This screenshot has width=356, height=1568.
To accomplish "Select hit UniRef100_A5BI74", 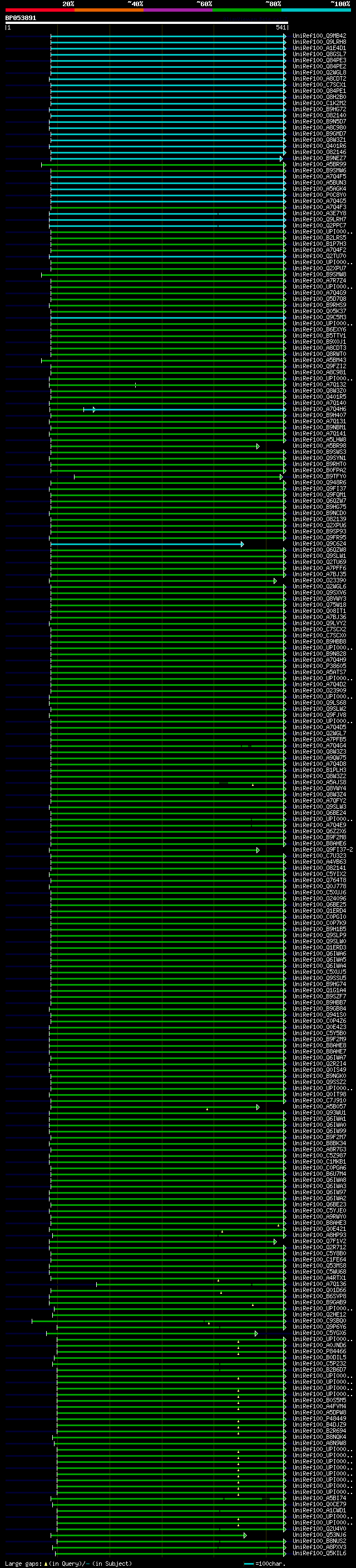I will (319, 1498).
